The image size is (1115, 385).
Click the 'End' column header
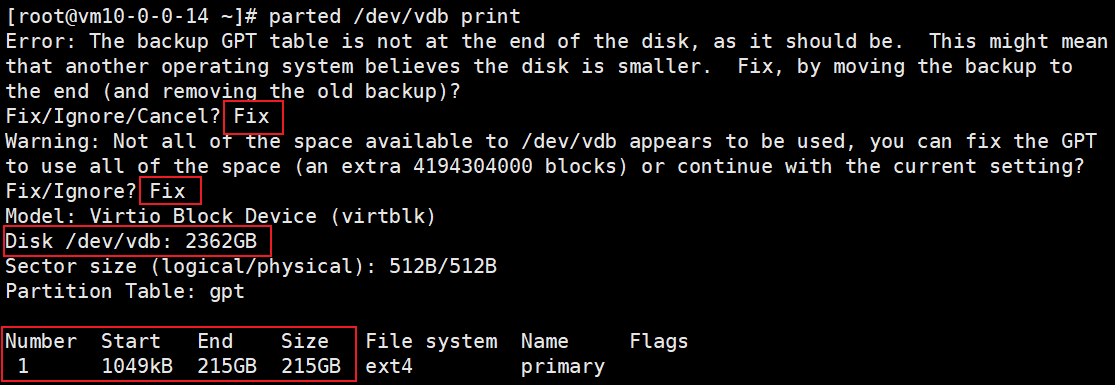coord(215,342)
